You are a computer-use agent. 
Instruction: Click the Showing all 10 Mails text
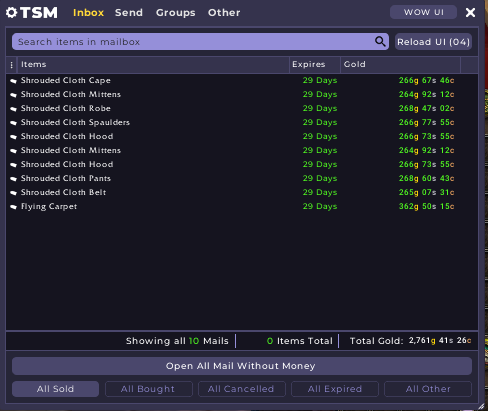(x=177, y=341)
